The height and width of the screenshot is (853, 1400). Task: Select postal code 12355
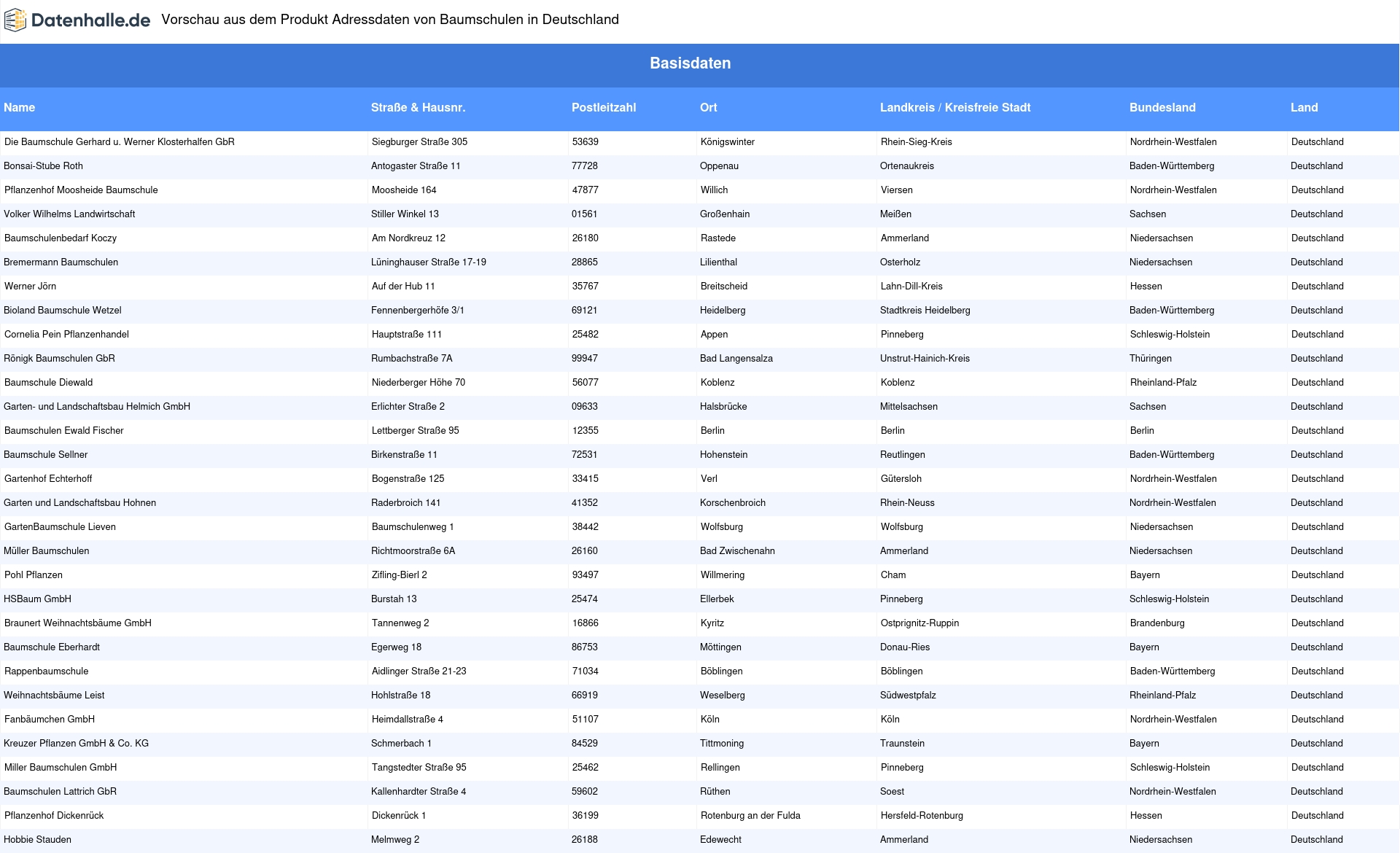[586, 431]
